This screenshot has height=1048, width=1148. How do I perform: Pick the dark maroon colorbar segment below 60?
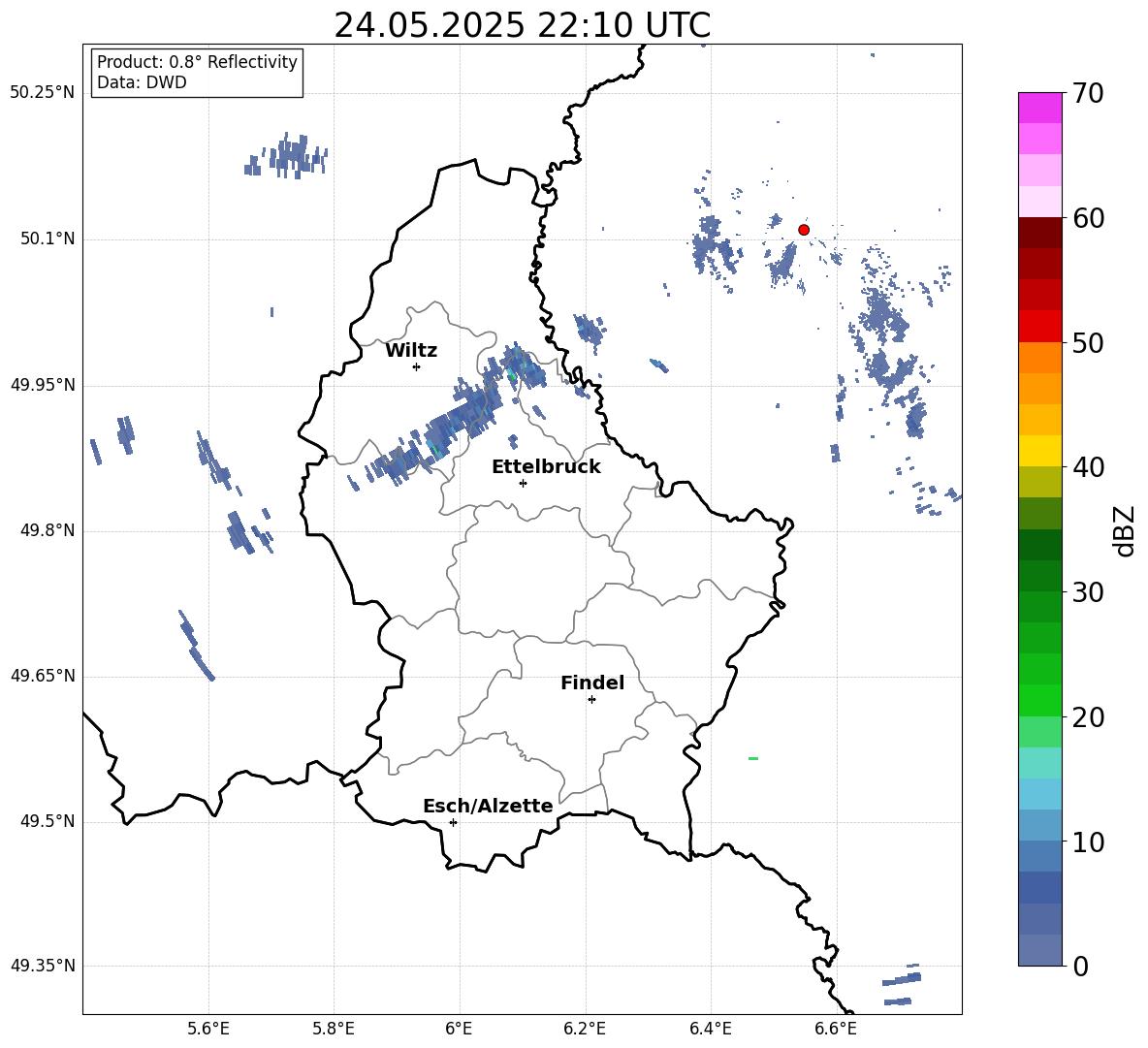1039,233
